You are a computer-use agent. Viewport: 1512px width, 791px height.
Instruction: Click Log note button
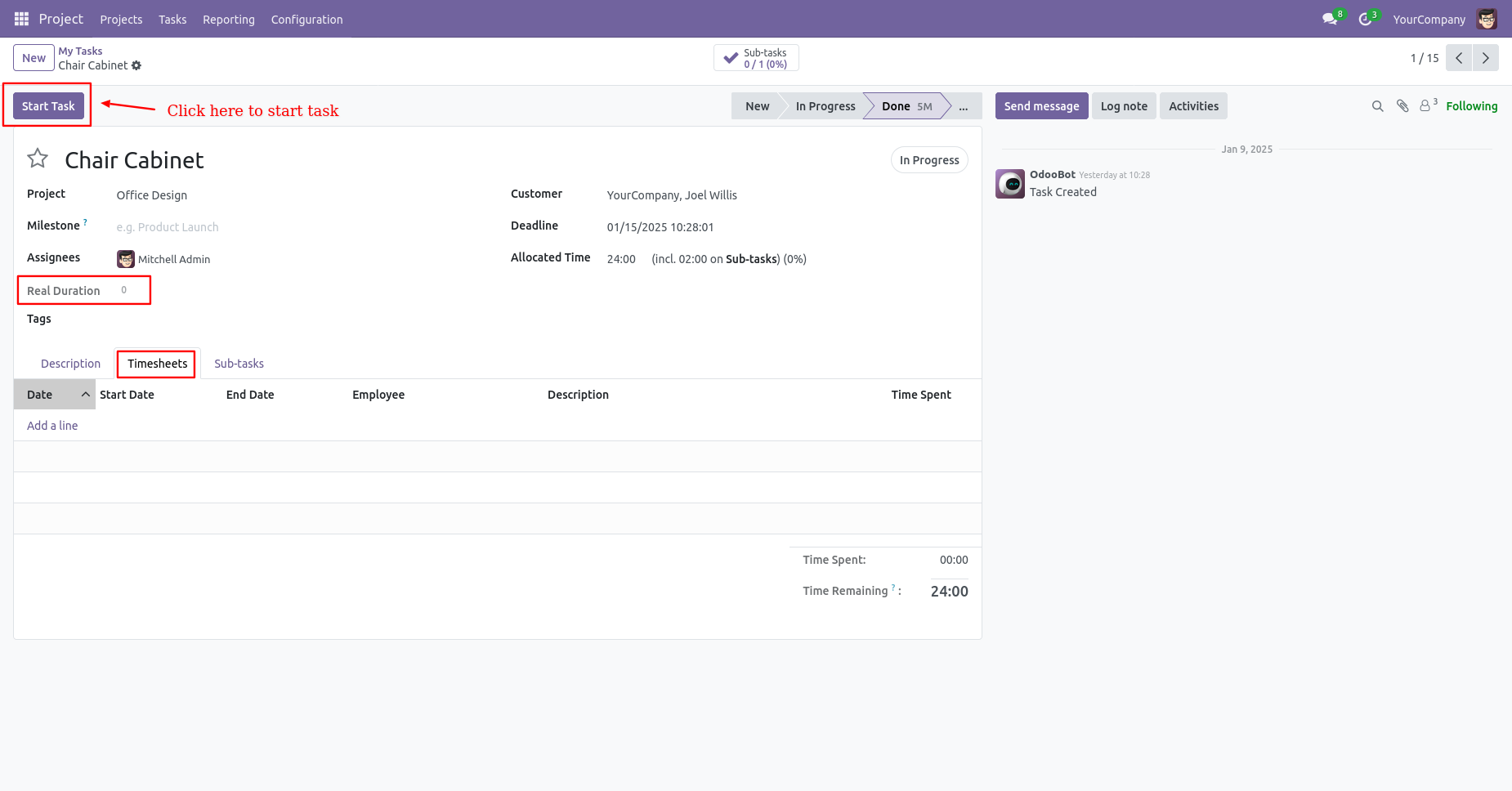coord(1124,106)
